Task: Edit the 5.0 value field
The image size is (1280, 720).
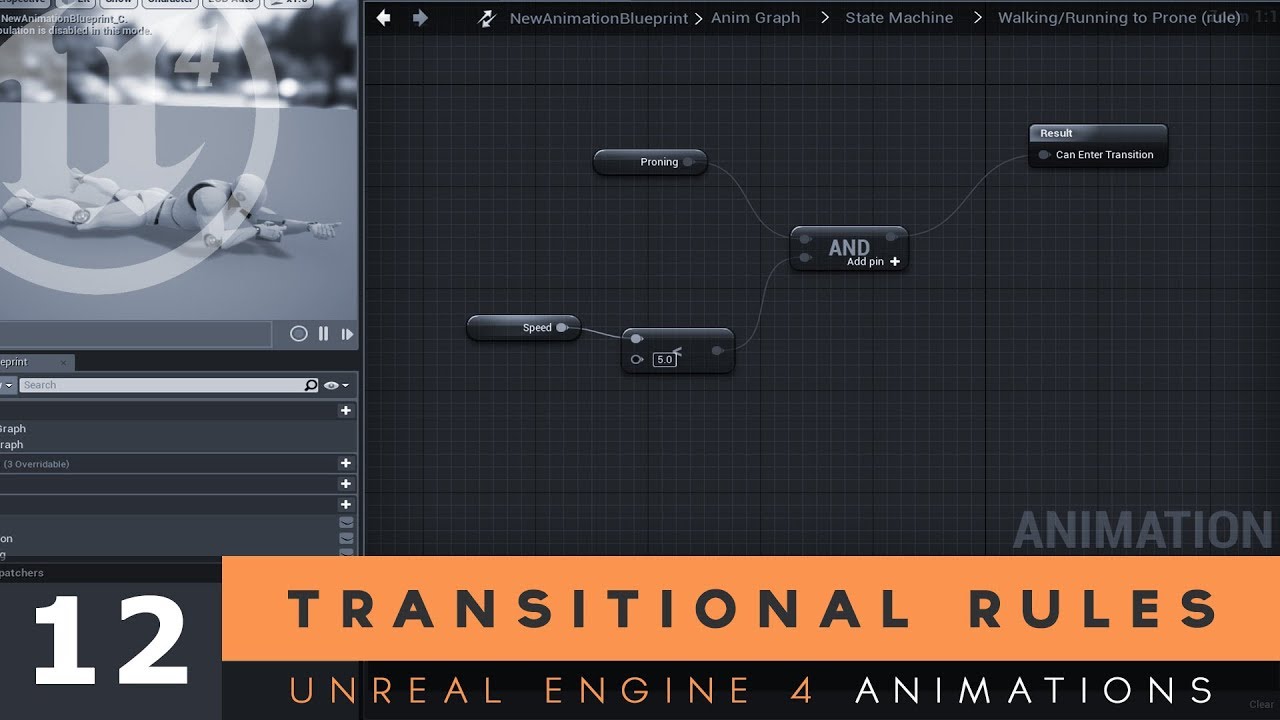Action: [x=665, y=359]
